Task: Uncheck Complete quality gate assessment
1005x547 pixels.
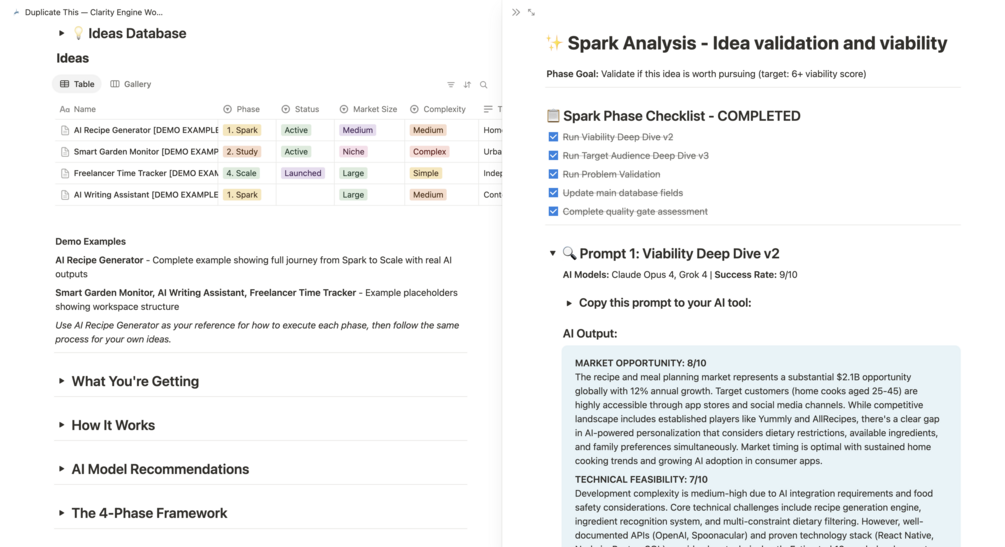Action: [x=553, y=211]
